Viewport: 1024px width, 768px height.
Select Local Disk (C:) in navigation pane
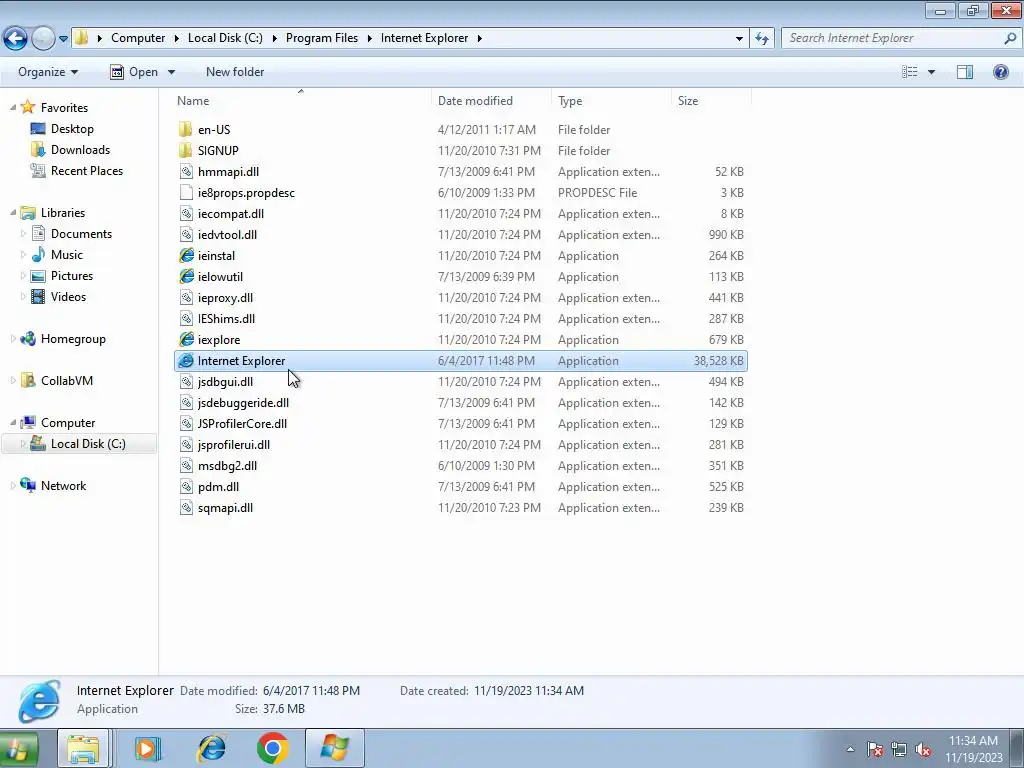(88, 443)
